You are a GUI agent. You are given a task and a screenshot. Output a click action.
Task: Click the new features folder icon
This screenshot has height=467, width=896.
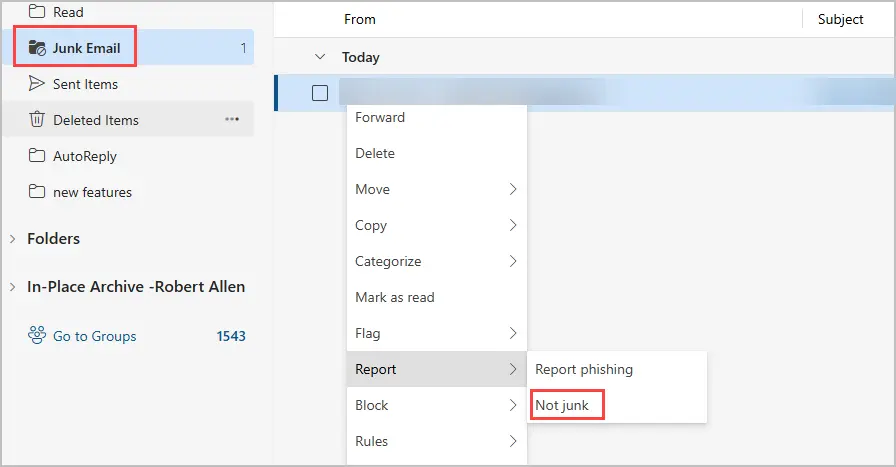[37, 192]
